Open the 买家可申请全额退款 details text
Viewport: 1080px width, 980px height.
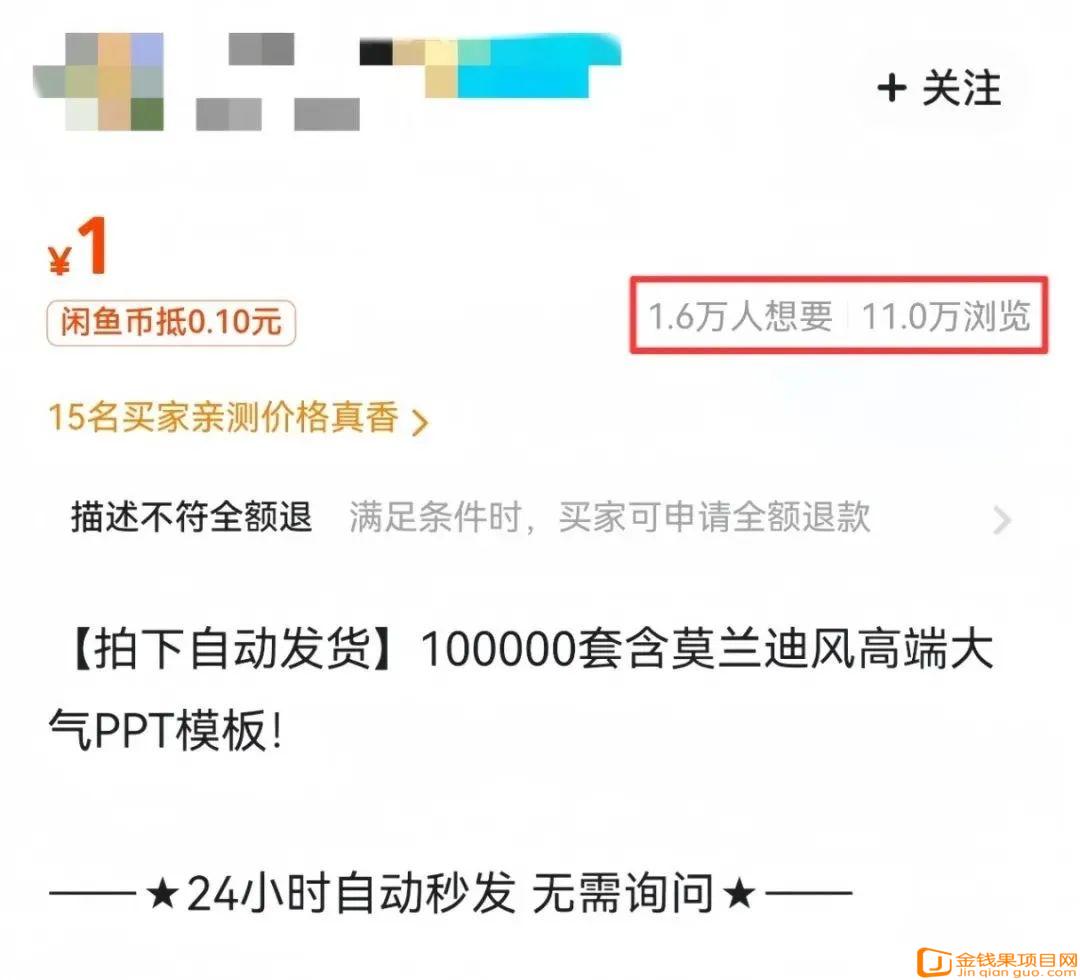(x=714, y=517)
